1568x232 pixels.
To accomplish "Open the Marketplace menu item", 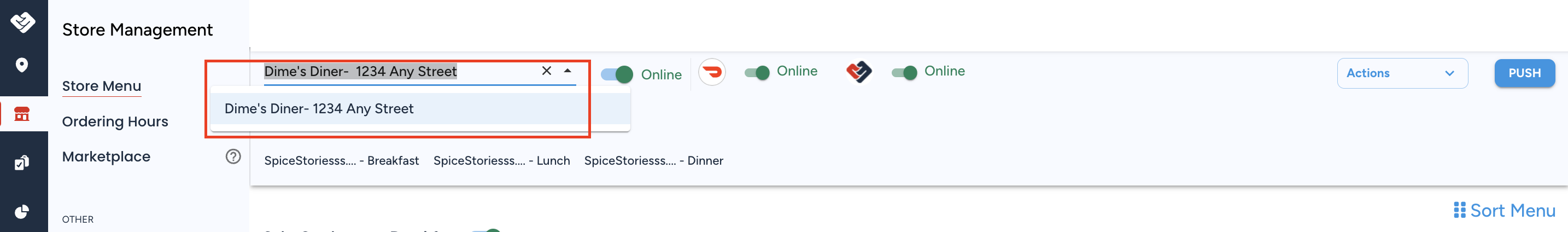I will (x=106, y=156).
